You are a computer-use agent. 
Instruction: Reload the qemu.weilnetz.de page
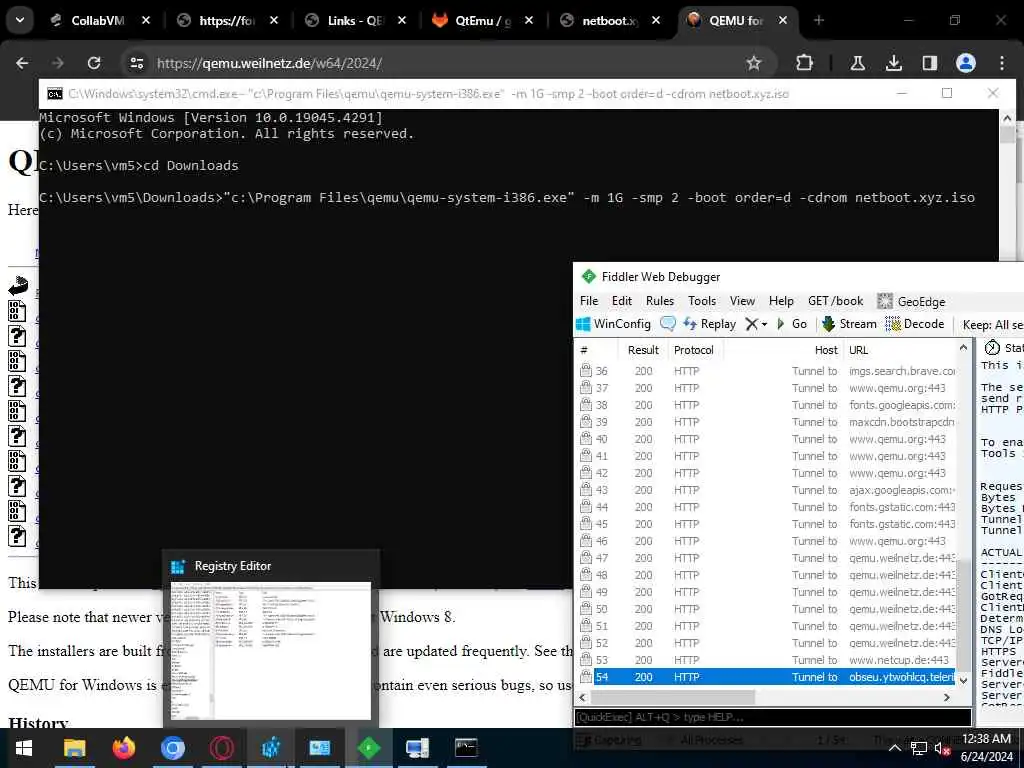[x=94, y=63]
